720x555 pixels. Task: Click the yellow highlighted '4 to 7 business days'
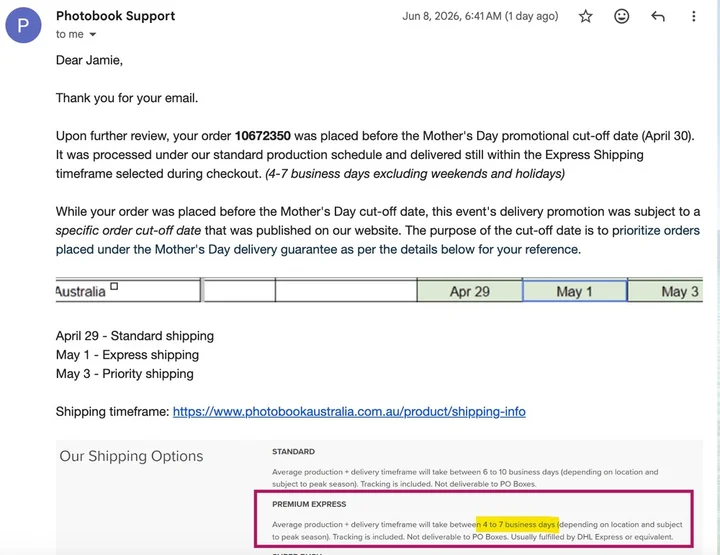pos(517,524)
